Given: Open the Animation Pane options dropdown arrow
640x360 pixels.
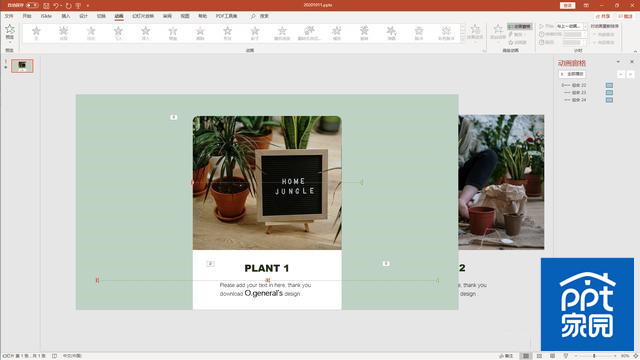Looking at the screenshot, I should click(x=618, y=62).
